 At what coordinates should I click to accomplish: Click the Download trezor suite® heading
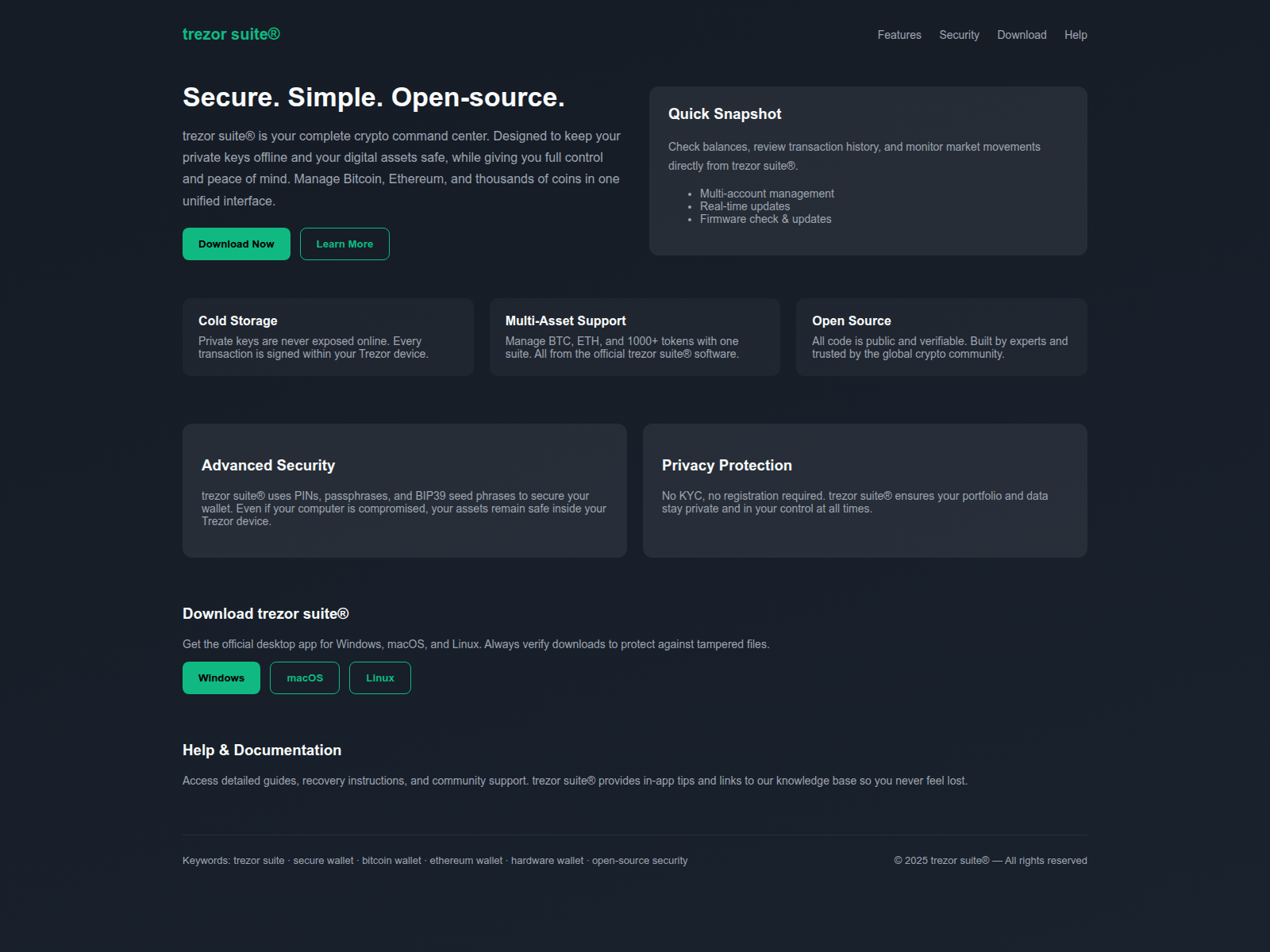click(266, 614)
